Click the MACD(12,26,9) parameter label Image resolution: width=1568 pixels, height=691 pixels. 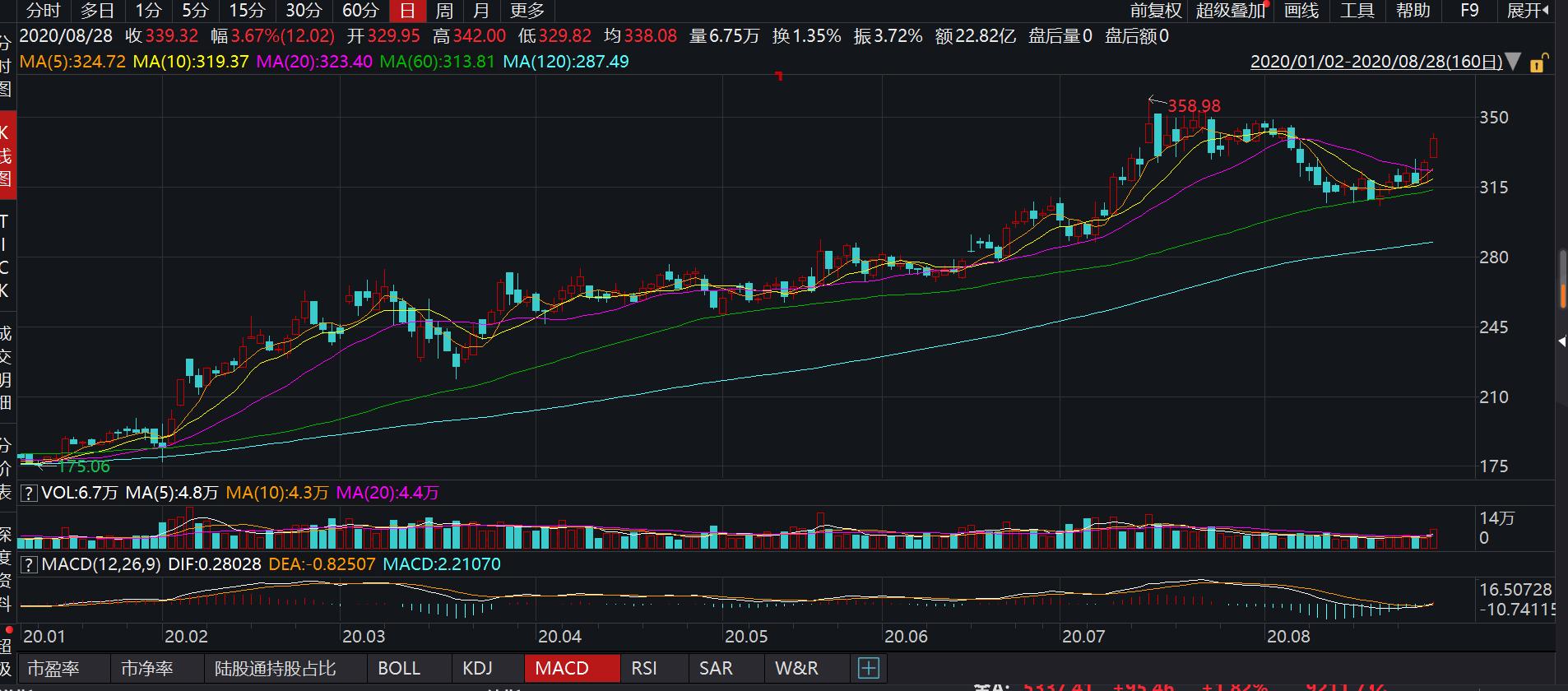click(101, 565)
